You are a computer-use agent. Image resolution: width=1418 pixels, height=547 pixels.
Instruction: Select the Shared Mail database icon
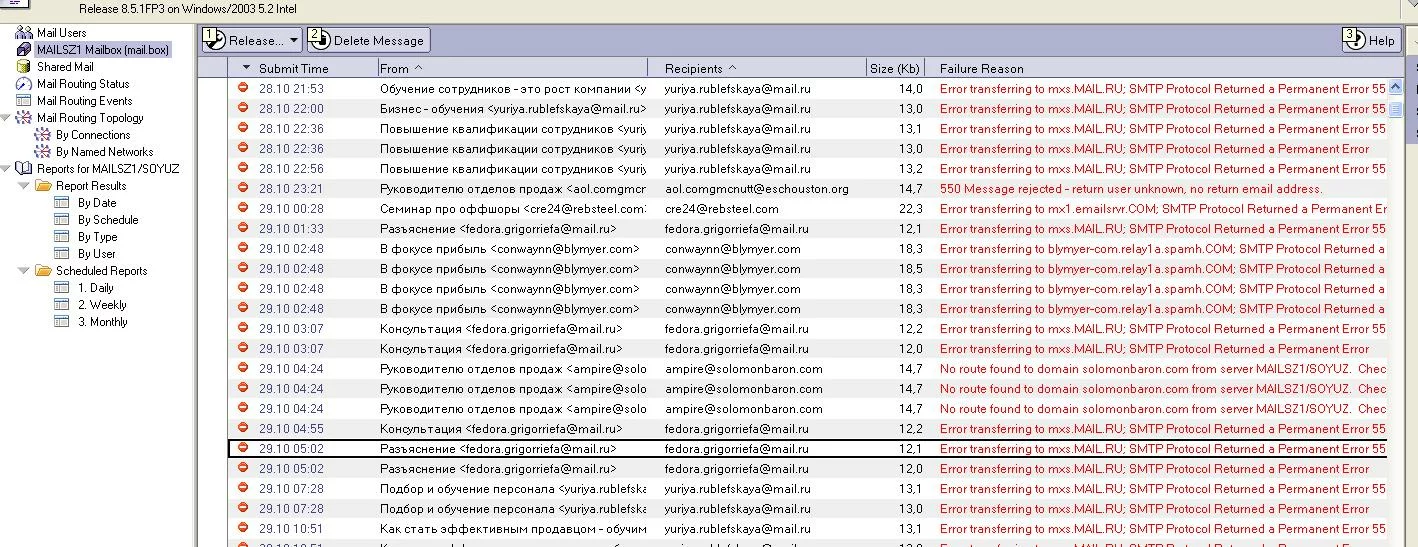click(24, 67)
